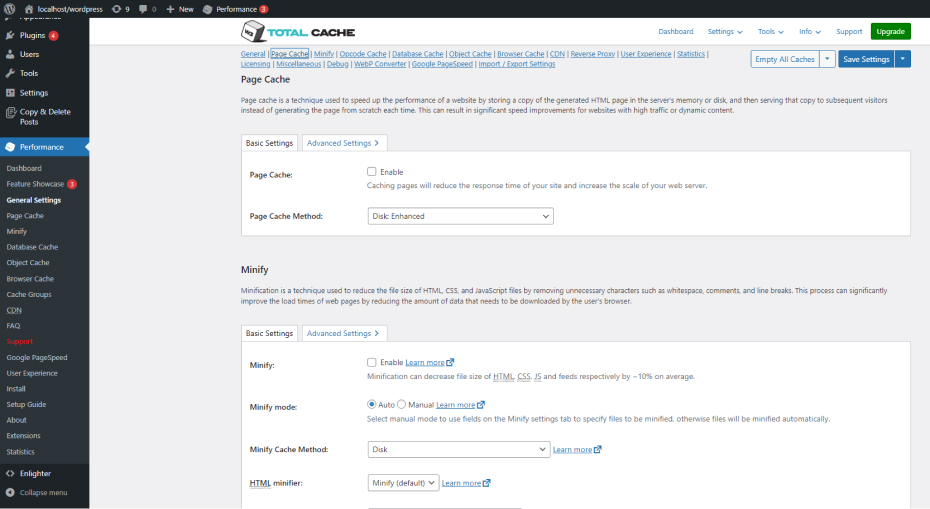
Task: Click the W3 Total Cache logo
Action: pos(298,31)
